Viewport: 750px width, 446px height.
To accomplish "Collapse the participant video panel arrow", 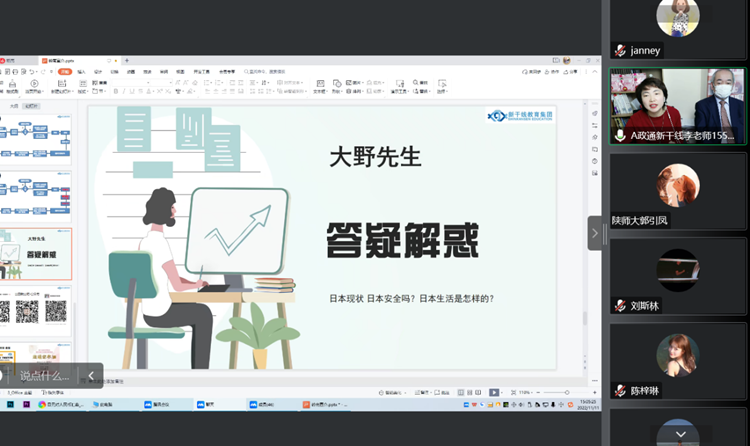I will tap(595, 233).
